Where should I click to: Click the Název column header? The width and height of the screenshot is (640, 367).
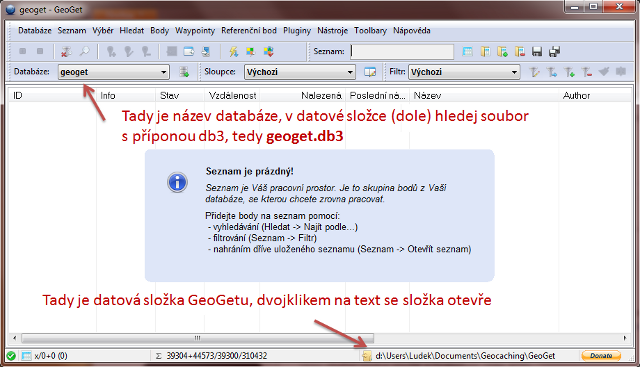pyautogui.click(x=484, y=96)
